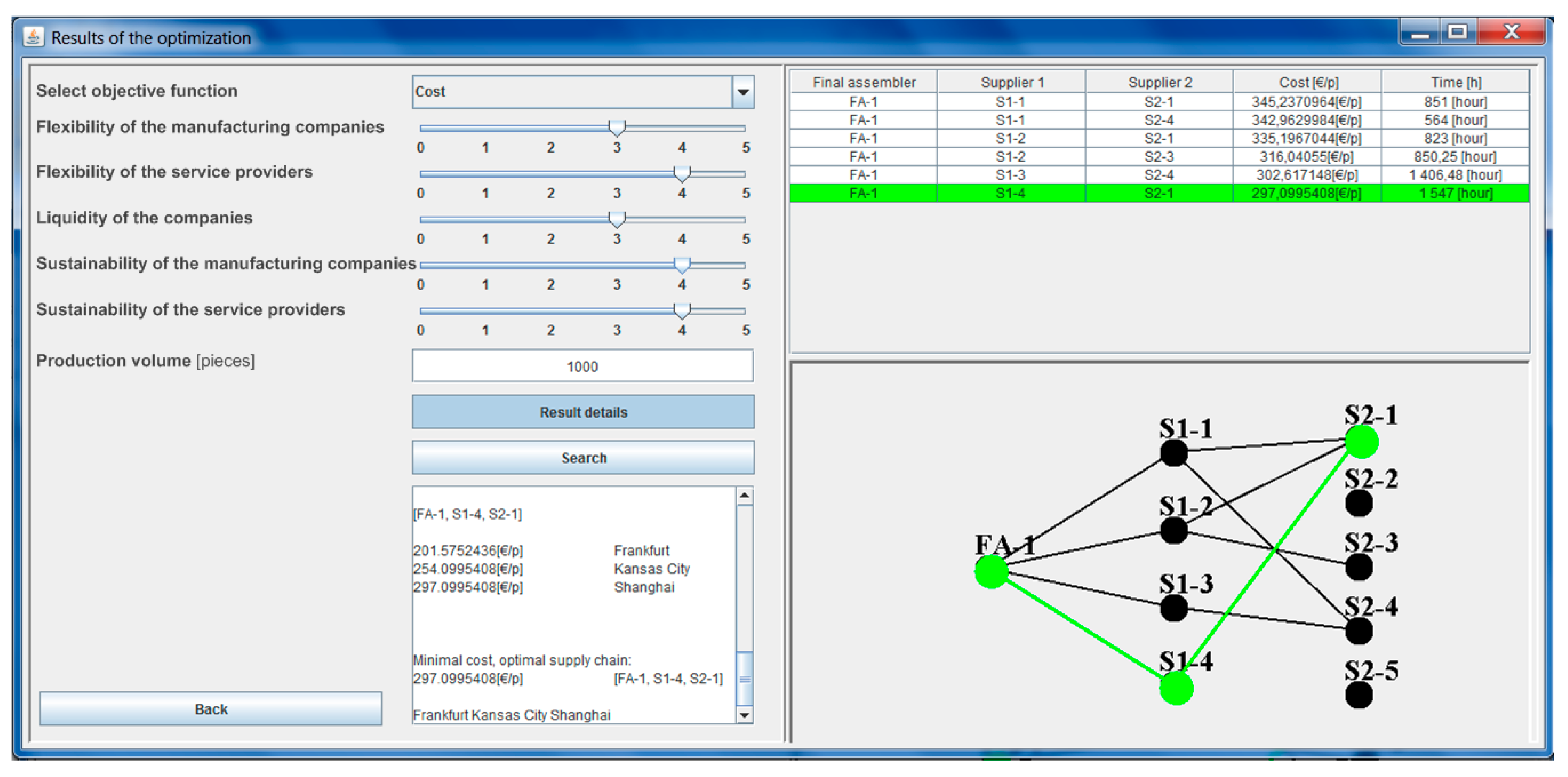Click the black S1-1 node
The image size is (1568, 777).
[x=1173, y=453]
